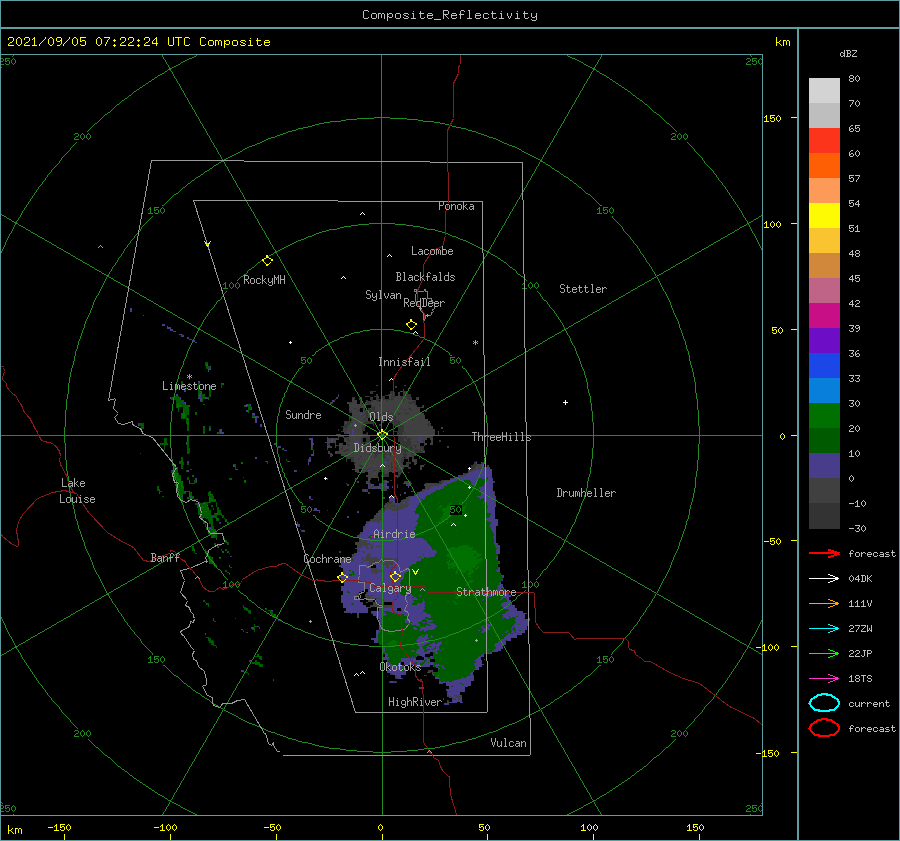900x841 pixels.
Task: Click the yellow km label at top right
Action: point(782,41)
